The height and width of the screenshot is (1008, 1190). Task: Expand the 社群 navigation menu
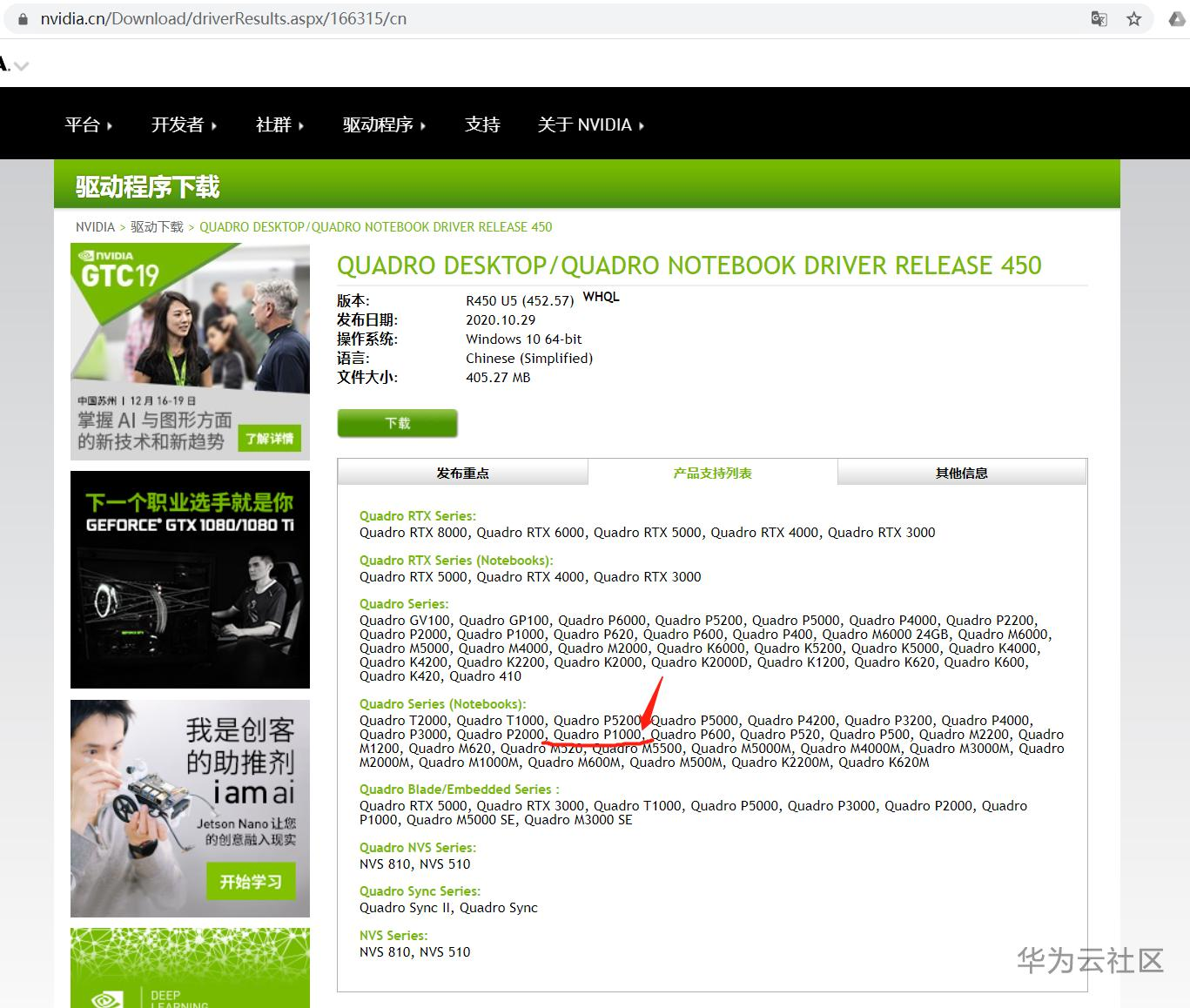[279, 124]
